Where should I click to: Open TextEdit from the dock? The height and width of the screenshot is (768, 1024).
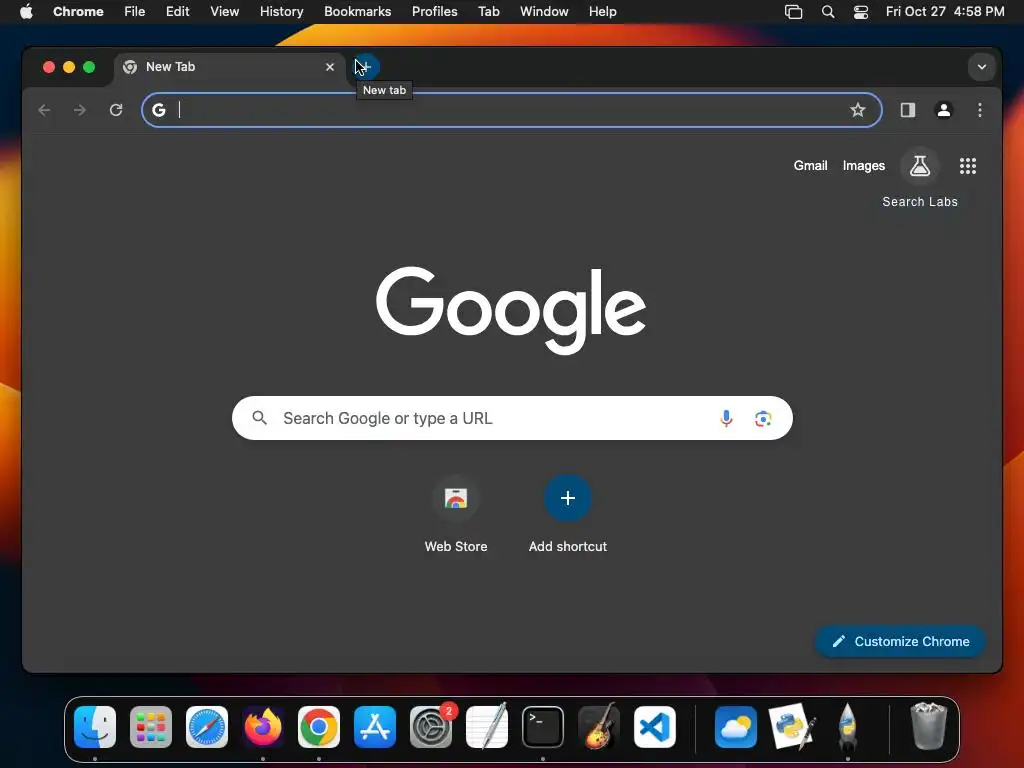pyautogui.click(x=487, y=727)
